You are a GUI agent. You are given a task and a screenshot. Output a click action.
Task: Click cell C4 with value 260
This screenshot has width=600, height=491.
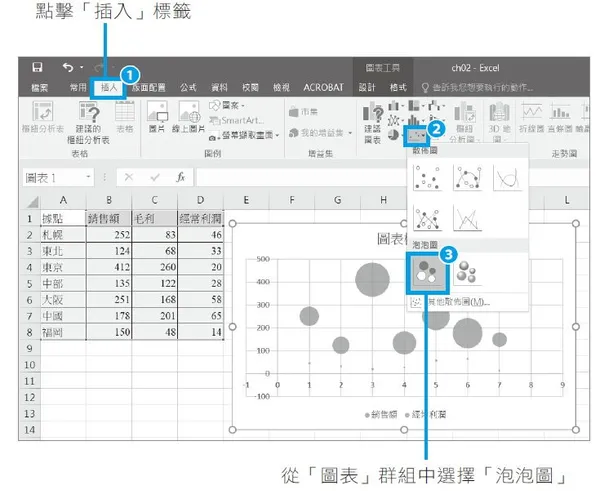tap(155, 267)
